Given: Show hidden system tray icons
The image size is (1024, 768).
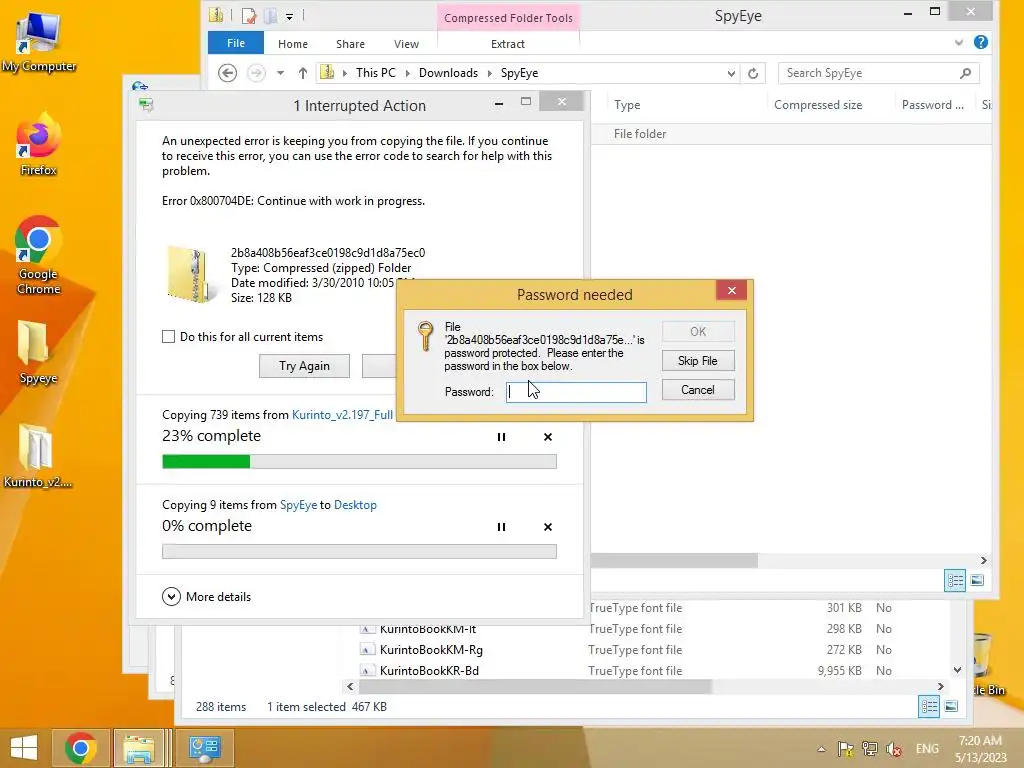Looking at the screenshot, I should [x=822, y=749].
